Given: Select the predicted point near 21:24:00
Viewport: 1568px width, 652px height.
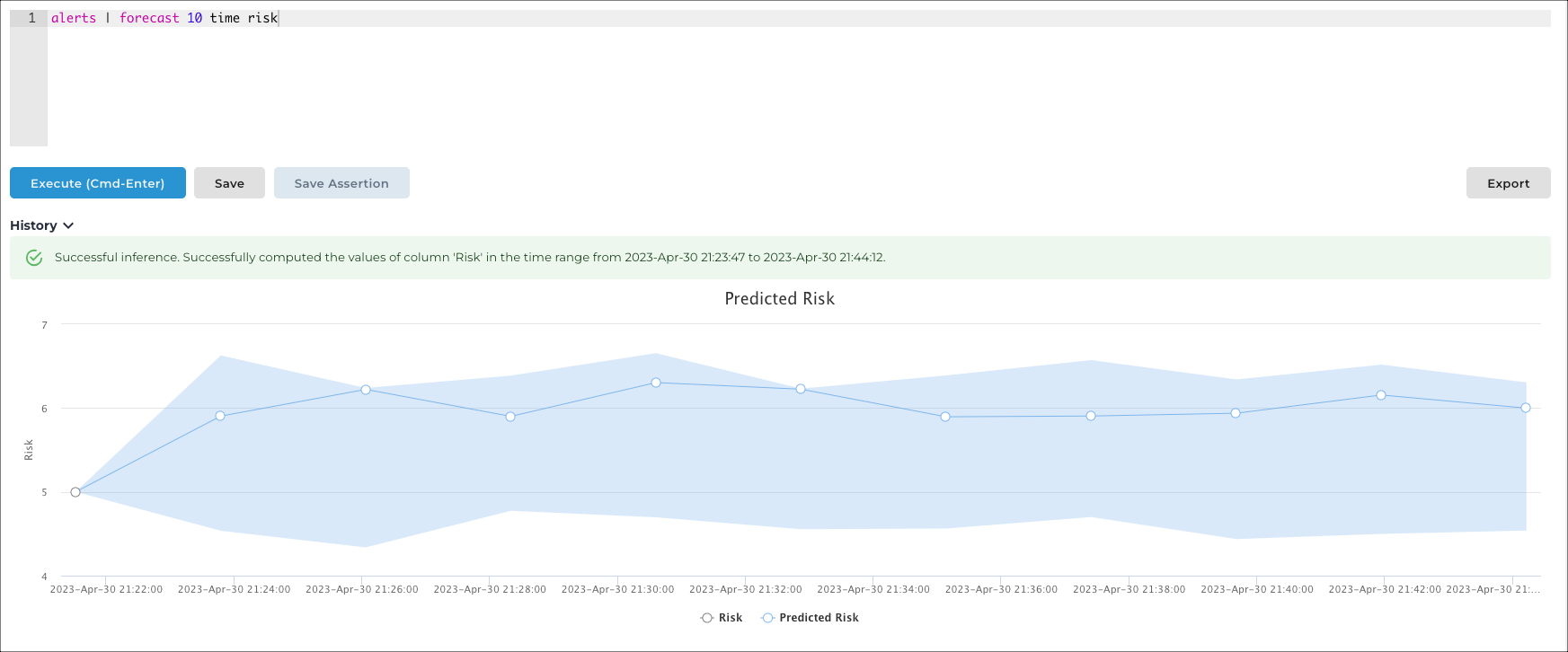Looking at the screenshot, I should coord(220,416).
